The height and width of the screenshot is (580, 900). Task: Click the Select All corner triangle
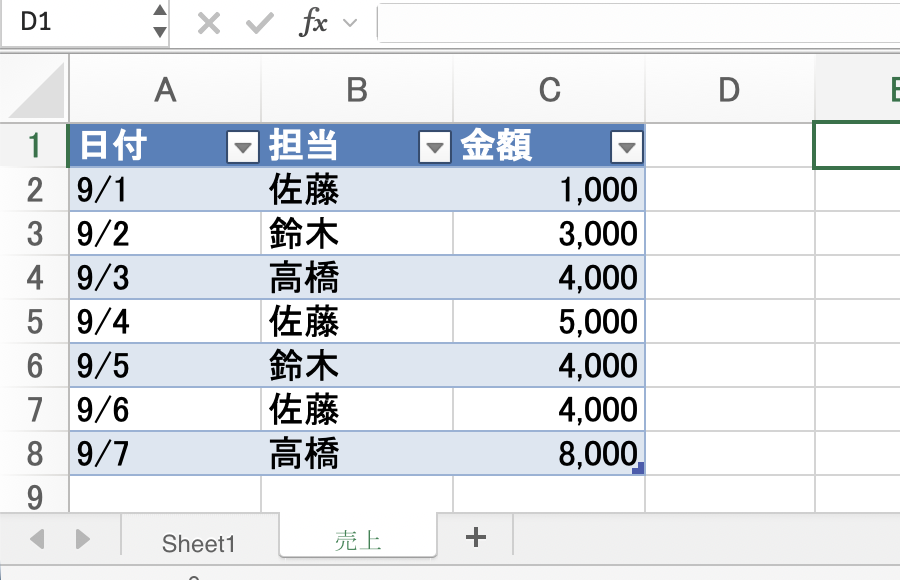pyautogui.click(x=37, y=90)
